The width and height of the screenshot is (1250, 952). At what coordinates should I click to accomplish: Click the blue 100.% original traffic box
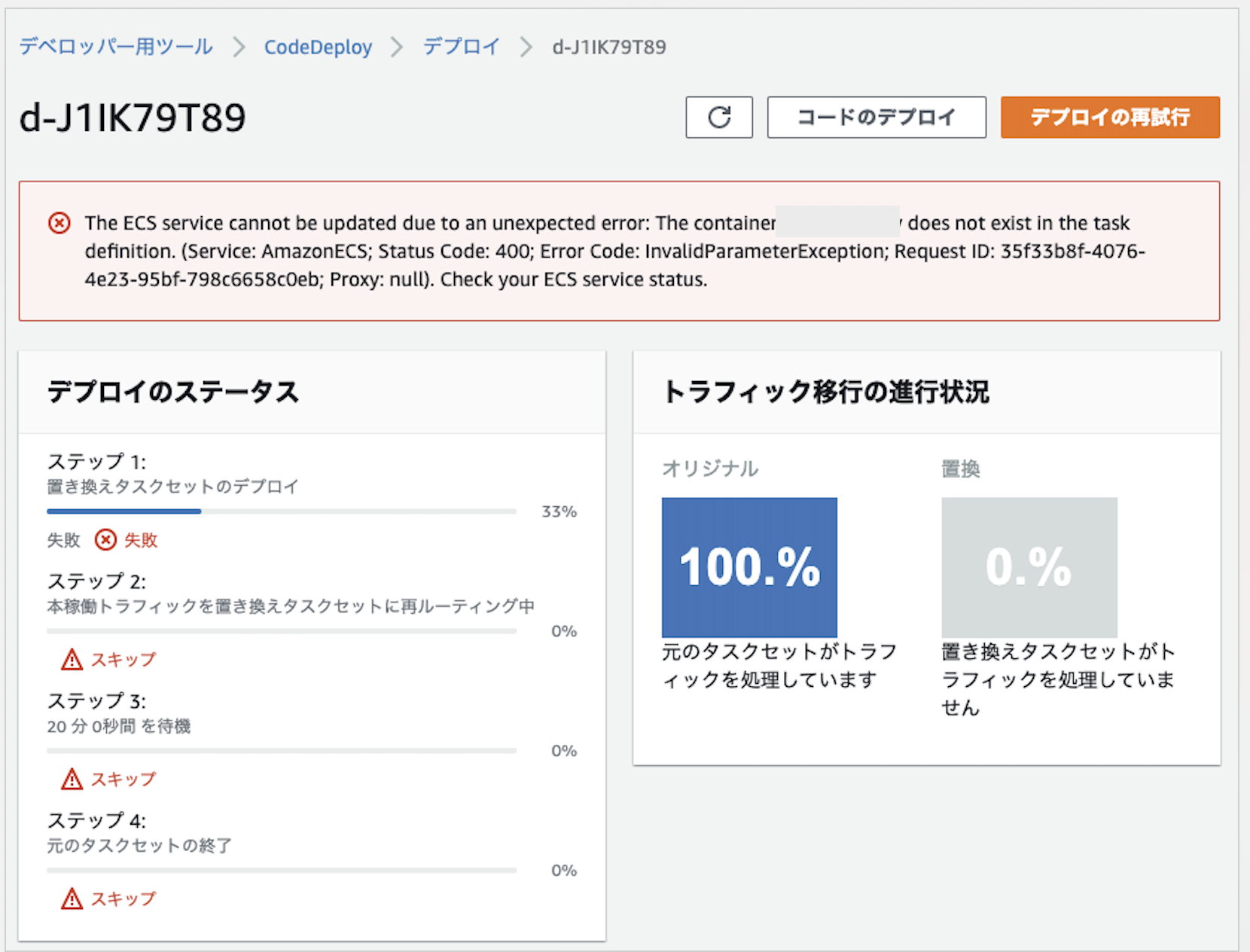point(749,567)
